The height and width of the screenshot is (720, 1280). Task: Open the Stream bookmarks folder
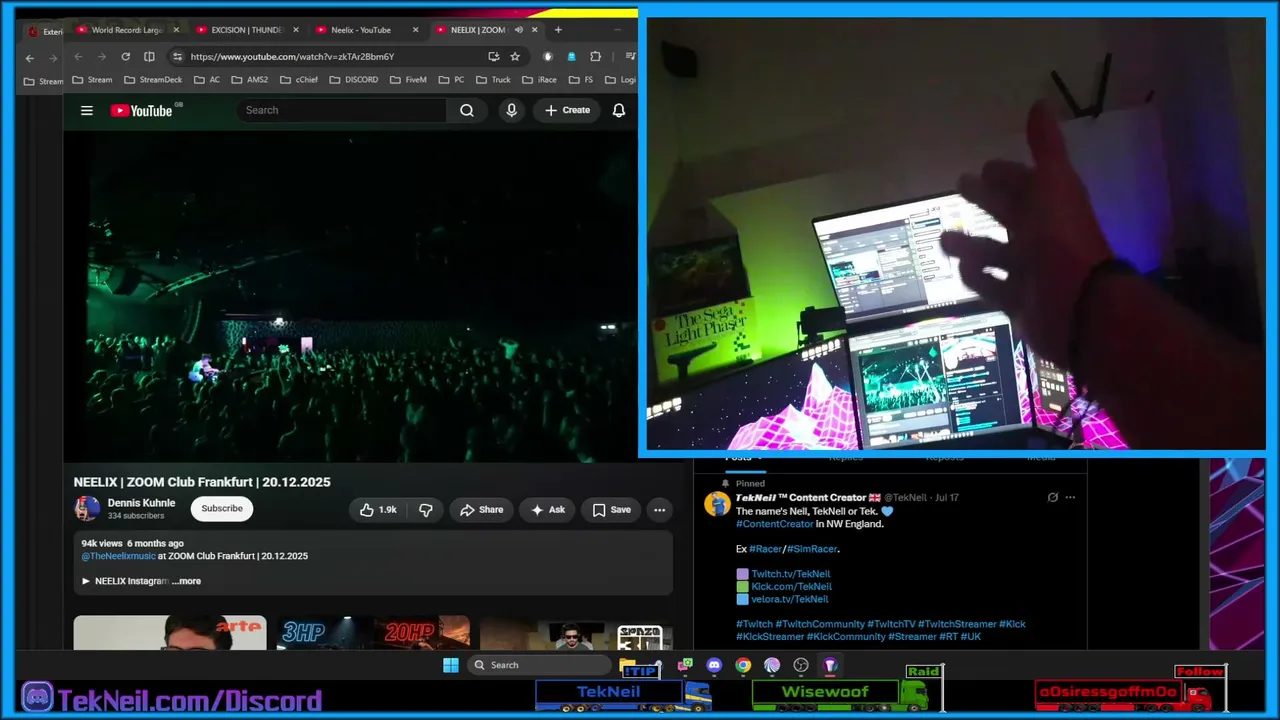click(x=92, y=80)
